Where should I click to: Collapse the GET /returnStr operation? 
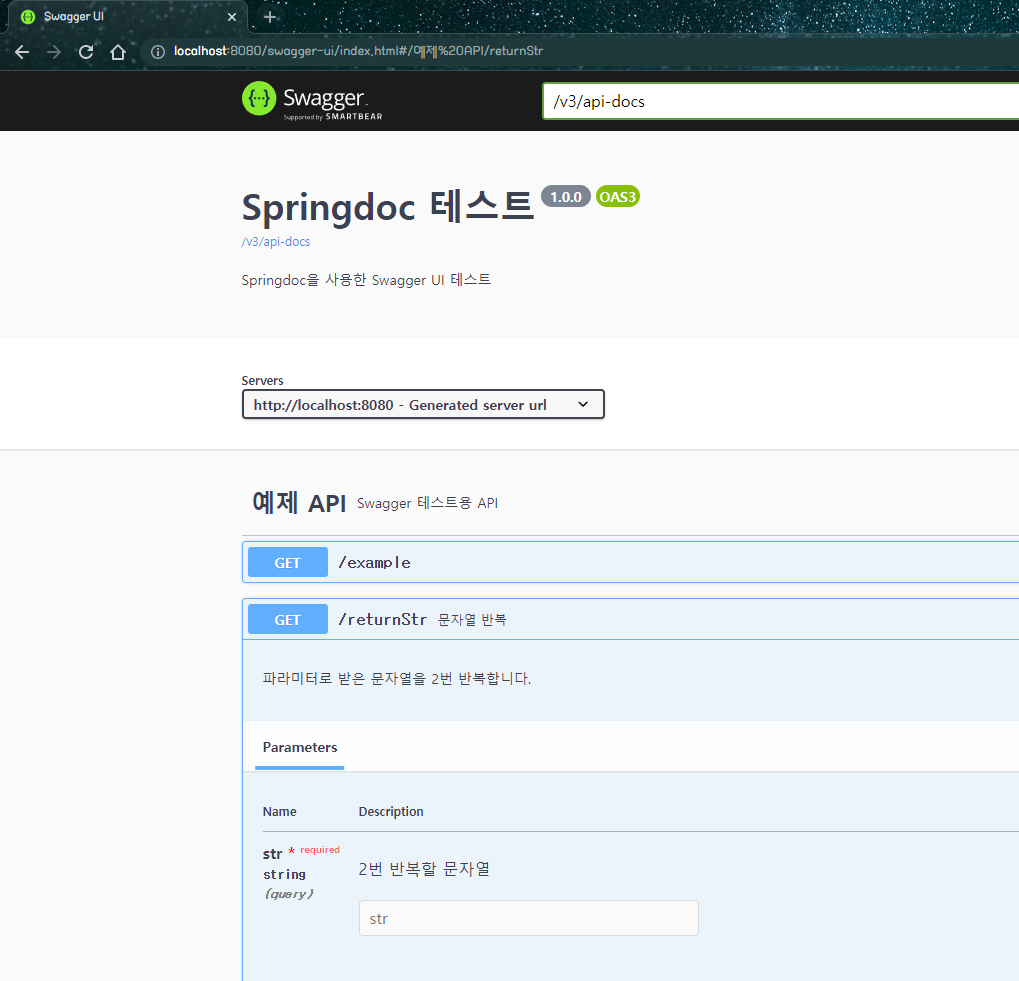(x=630, y=619)
